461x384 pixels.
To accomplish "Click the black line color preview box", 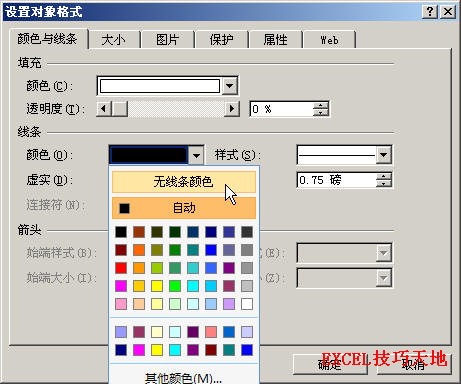I will (x=149, y=155).
